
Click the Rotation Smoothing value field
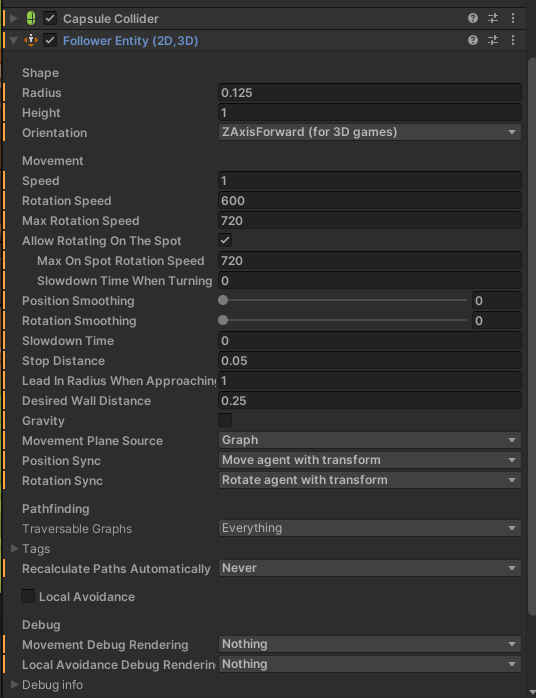pos(496,321)
